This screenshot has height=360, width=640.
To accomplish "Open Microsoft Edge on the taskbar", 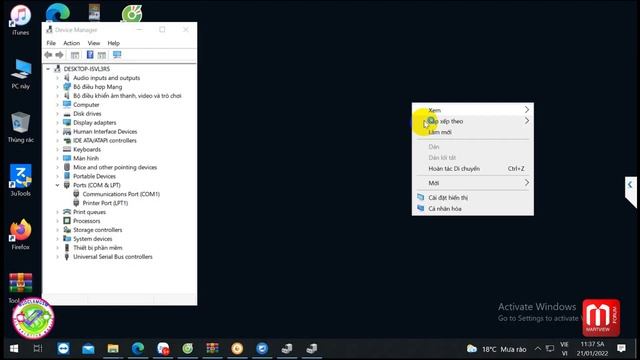I will [138, 349].
